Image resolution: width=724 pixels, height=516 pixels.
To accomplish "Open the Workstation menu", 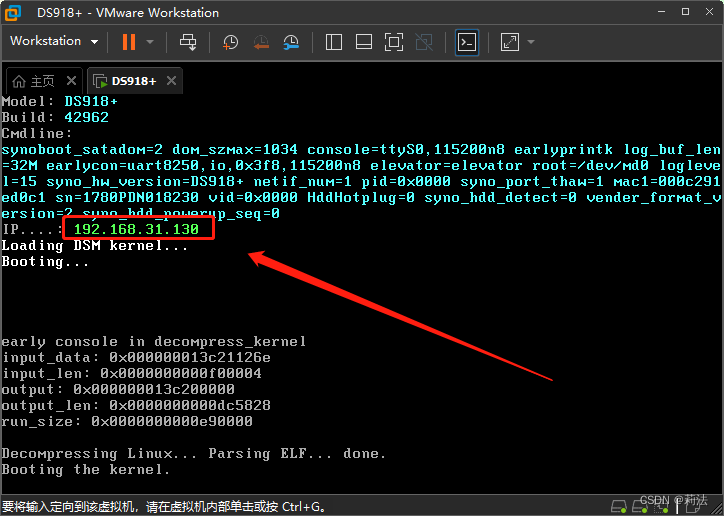I will (54, 41).
